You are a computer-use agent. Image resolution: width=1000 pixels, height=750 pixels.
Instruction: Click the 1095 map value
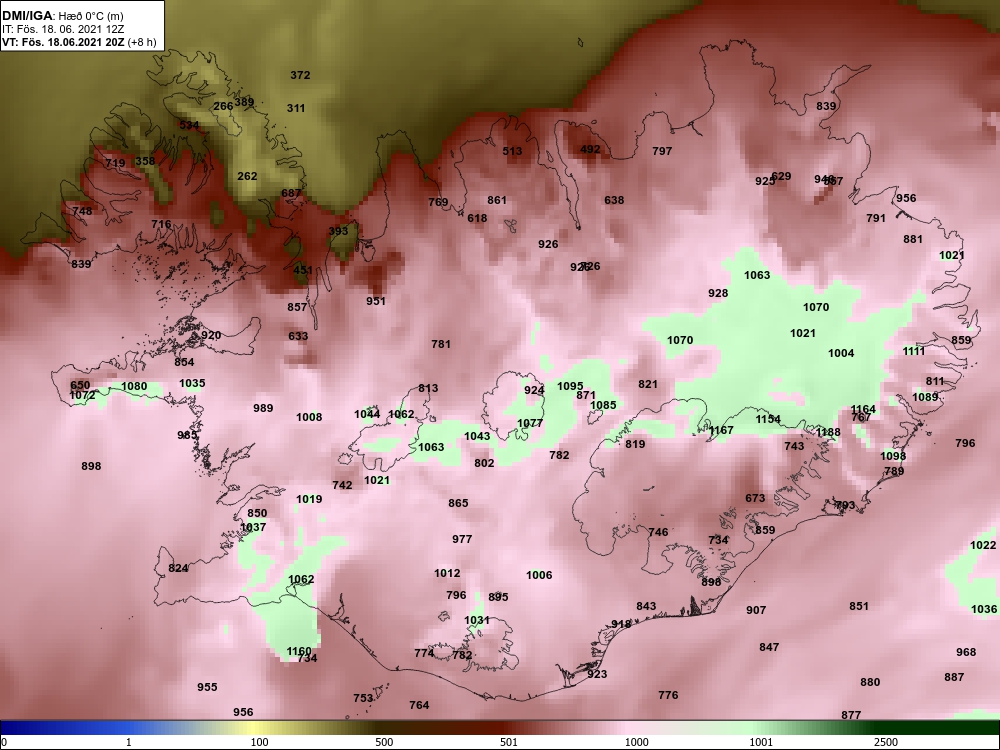pyautogui.click(x=570, y=386)
